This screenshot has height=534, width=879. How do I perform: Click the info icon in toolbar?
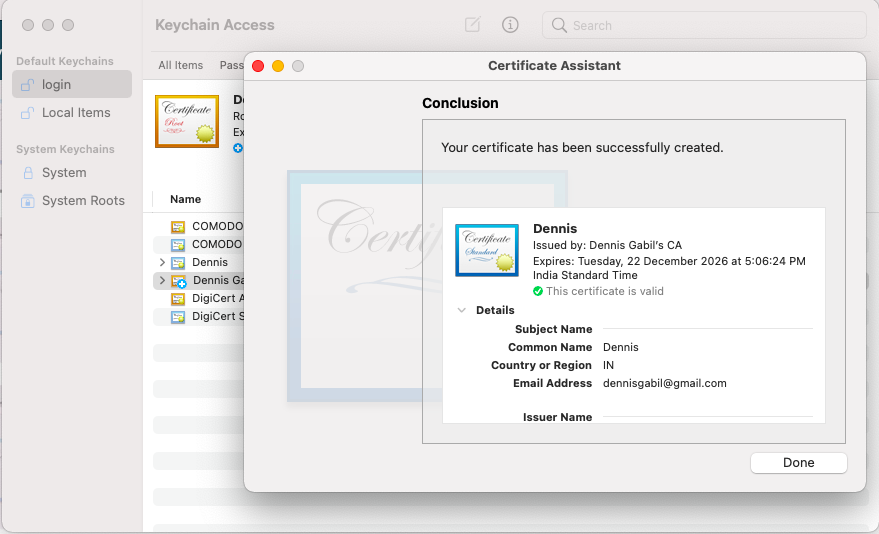coord(510,25)
